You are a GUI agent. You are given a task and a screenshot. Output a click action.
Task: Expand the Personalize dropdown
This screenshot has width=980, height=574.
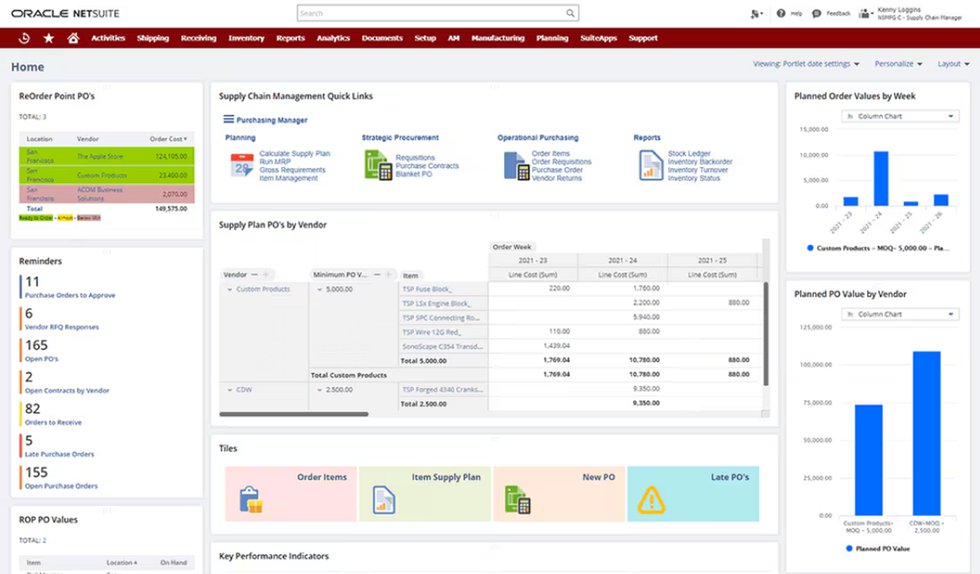pos(899,64)
